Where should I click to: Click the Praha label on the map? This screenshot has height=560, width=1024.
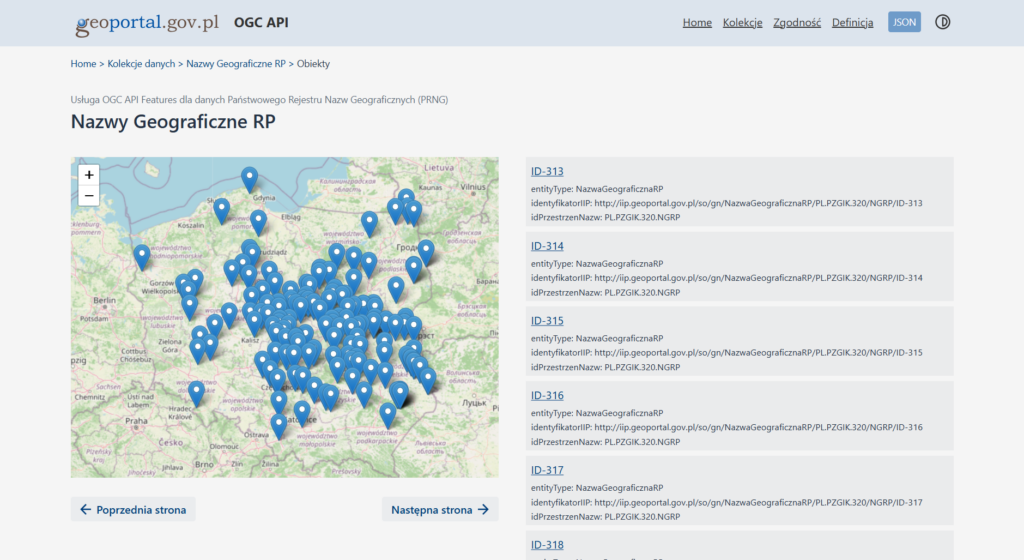(136, 421)
